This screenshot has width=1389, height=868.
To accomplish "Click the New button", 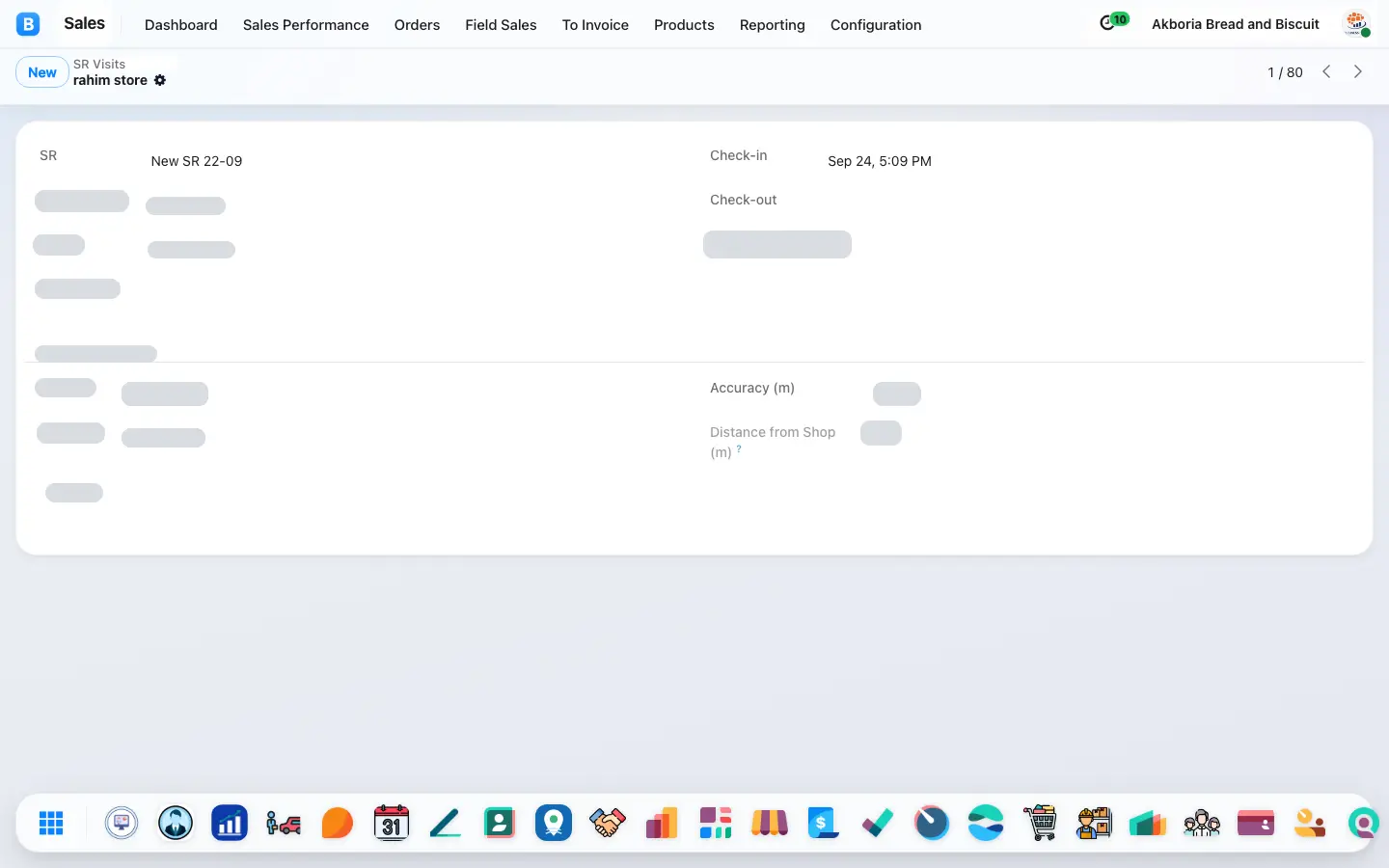I will (42, 72).
